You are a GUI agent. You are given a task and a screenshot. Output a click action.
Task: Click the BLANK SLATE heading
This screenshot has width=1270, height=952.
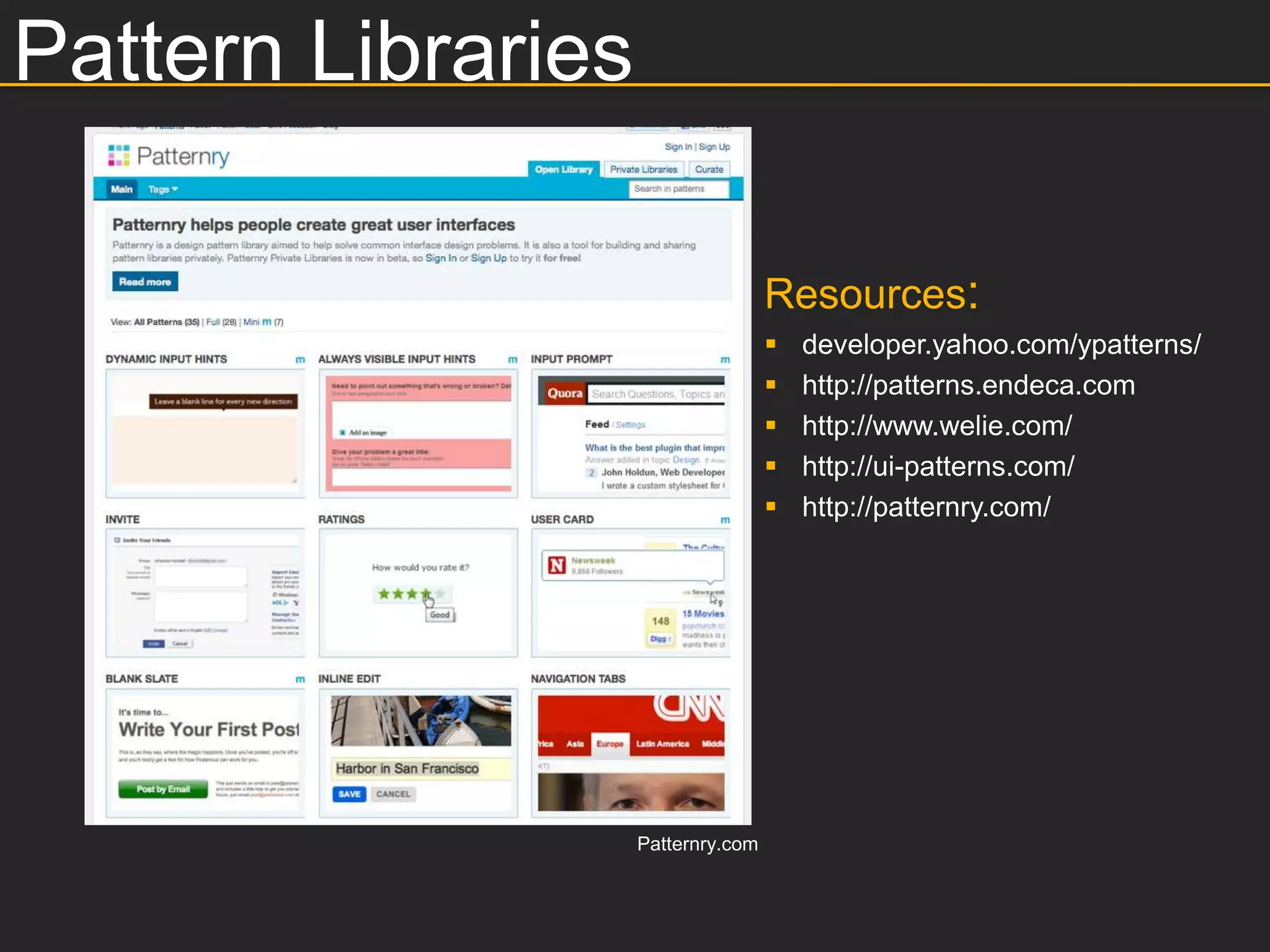142,679
